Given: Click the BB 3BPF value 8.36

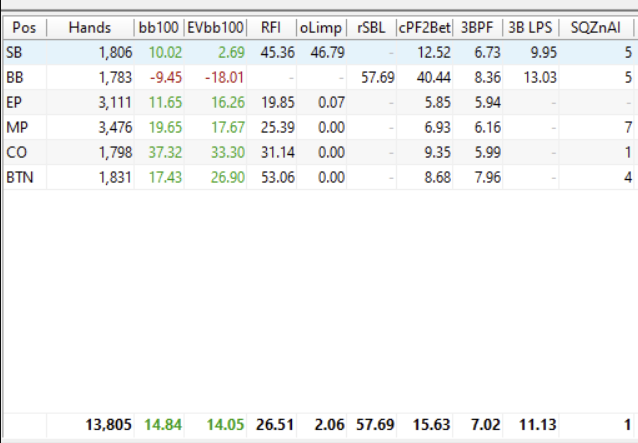Looking at the screenshot, I should pyautogui.click(x=487, y=77).
